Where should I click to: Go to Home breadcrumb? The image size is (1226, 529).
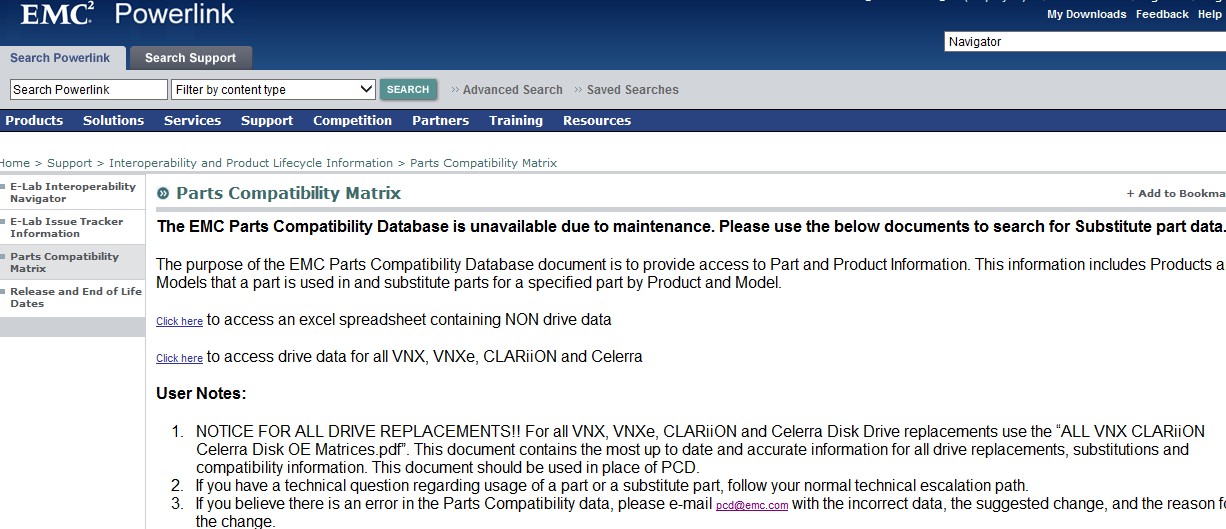pos(14,163)
